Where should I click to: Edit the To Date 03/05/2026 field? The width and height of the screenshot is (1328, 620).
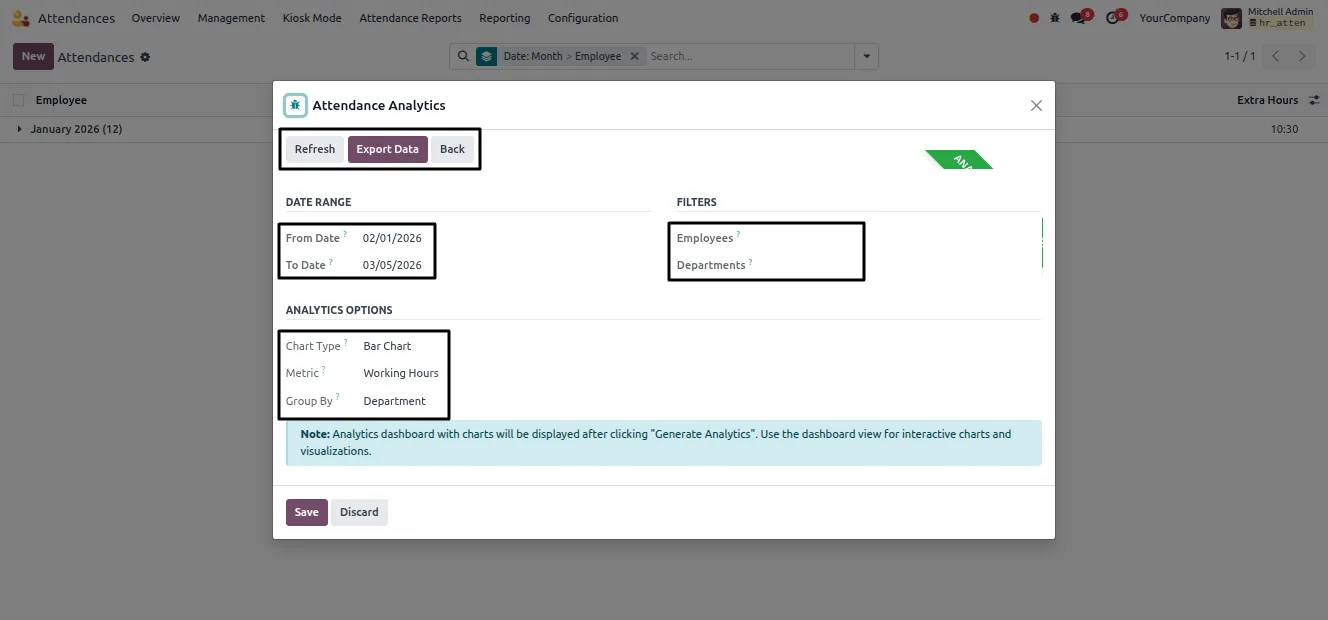392,265
